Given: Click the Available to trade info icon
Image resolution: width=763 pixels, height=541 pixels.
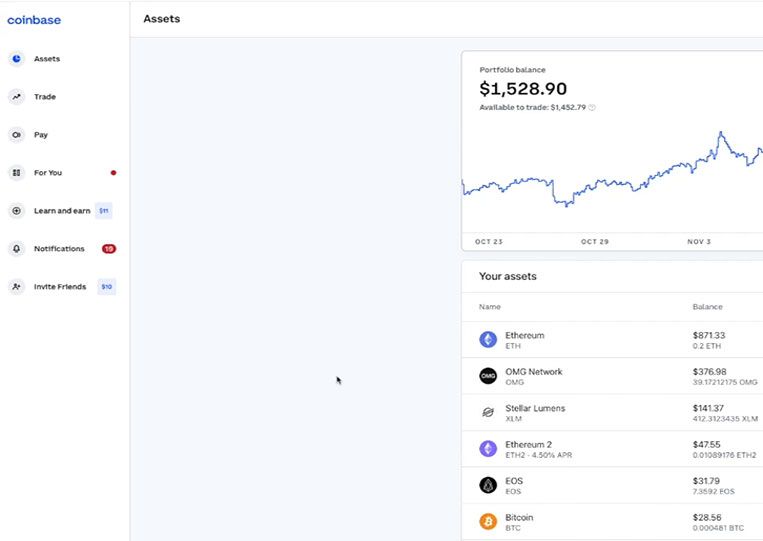Looking at the screenshot, I should click(592, 108).
